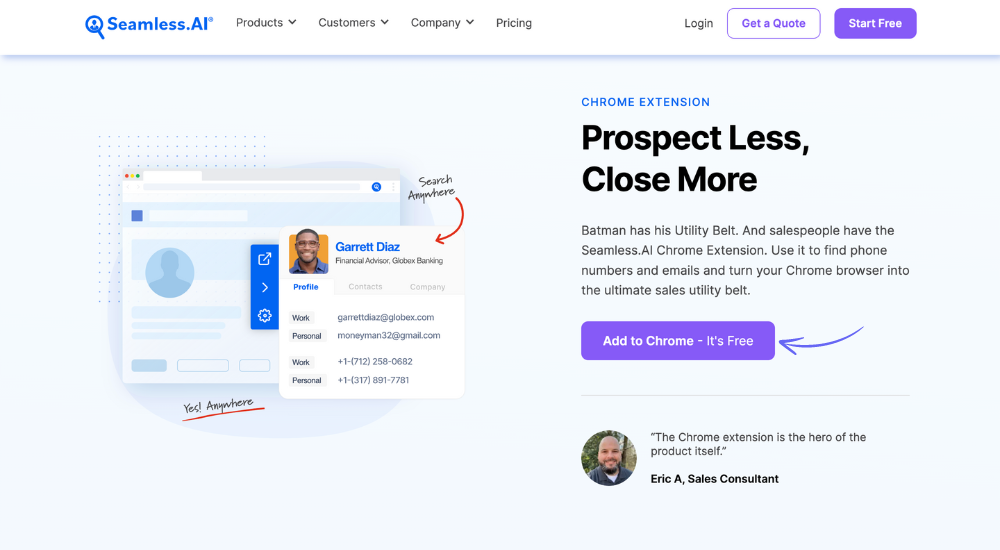
Task: Click Garrett Diaz's profile photo
Action: [309, 252]
